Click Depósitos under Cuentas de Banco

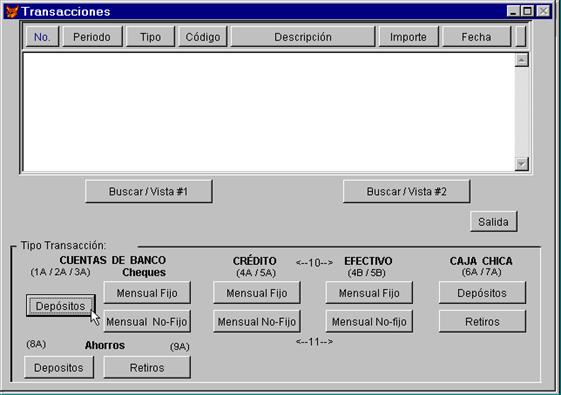[x=60, y=306]
